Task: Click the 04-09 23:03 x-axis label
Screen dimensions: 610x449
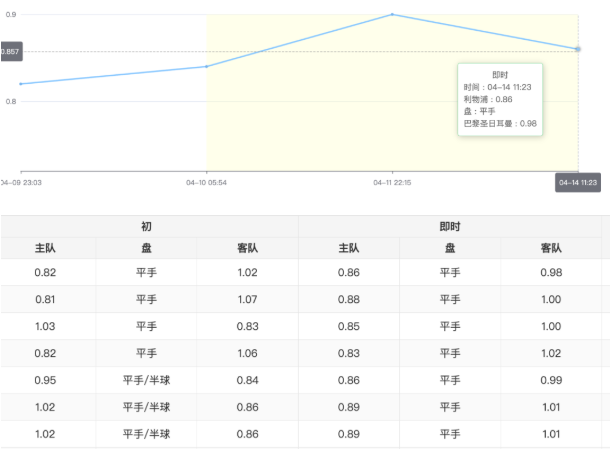Action: coord(22,183)
